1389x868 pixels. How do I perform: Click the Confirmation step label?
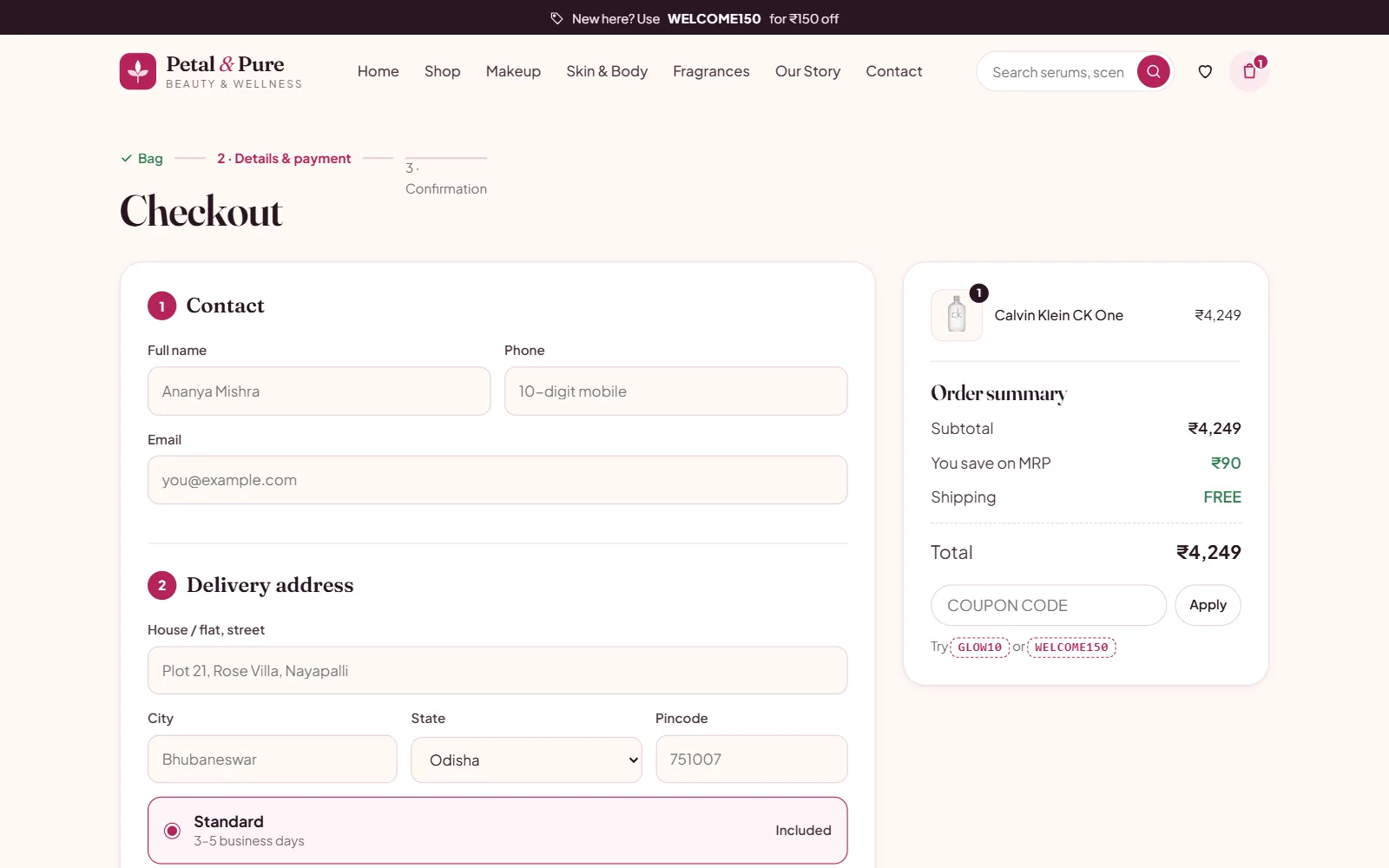(x=446, y=179)
